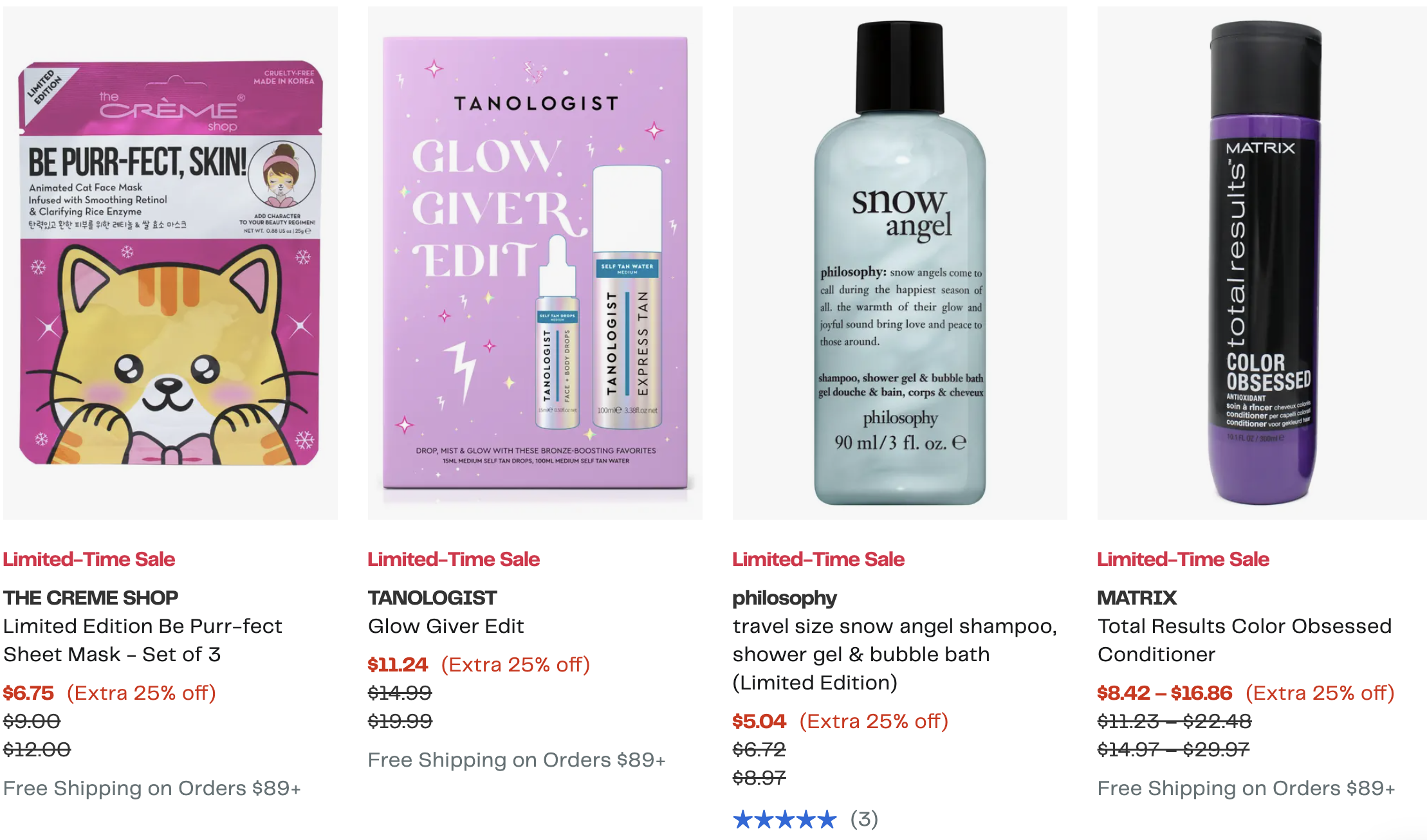This screenshot has width=1427, height=840.
Task: Click the $11.24 Tanologist sale price
Action: [x=398, y=664]
